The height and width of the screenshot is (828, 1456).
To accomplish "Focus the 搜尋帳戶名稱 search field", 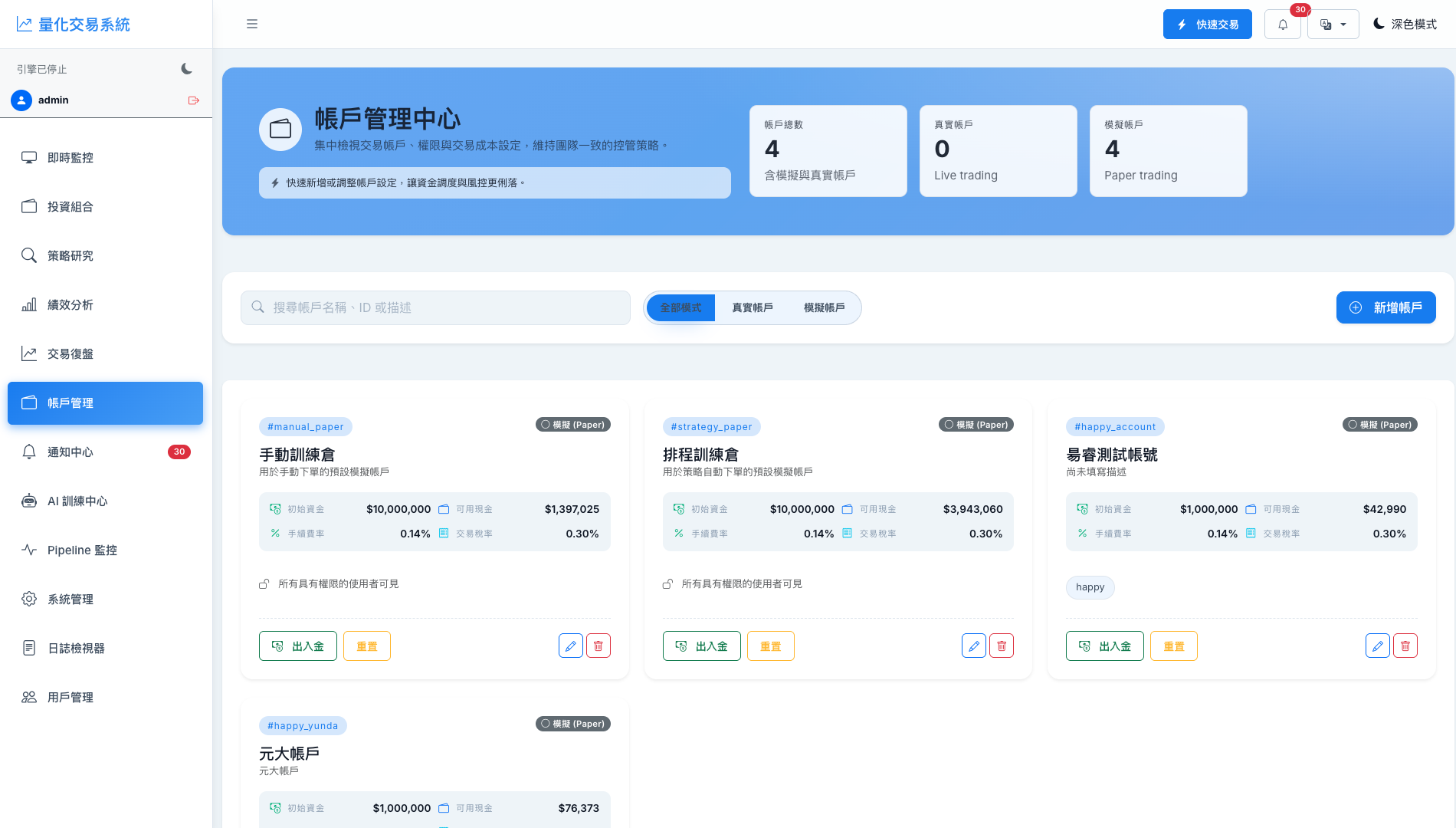I will (x=435, y=307).
